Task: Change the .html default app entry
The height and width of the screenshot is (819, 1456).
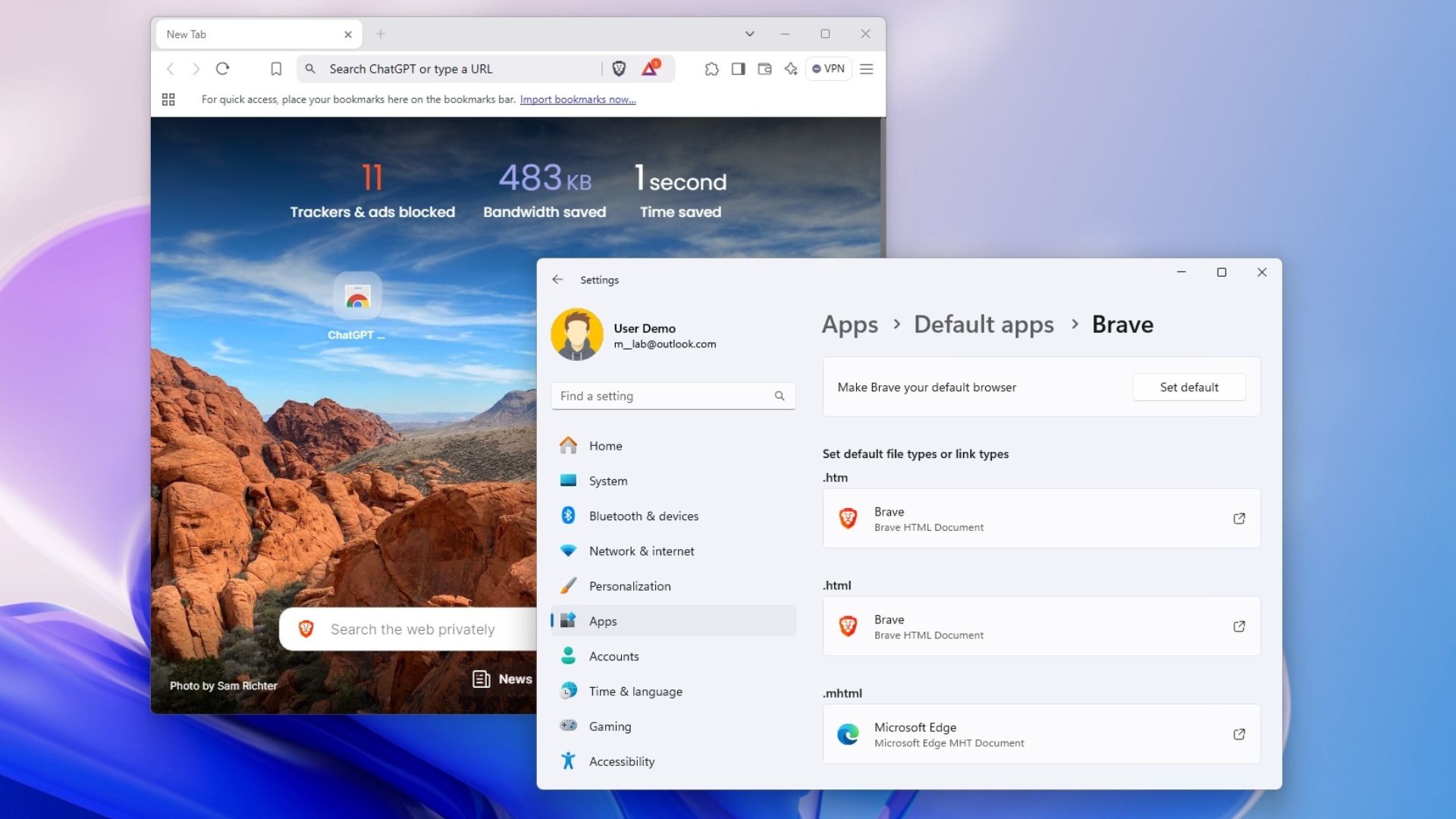Action: pos(1041,626)
